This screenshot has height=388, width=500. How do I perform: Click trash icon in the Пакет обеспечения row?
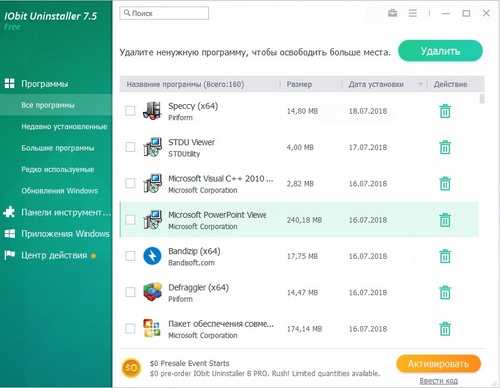point(445,329)
